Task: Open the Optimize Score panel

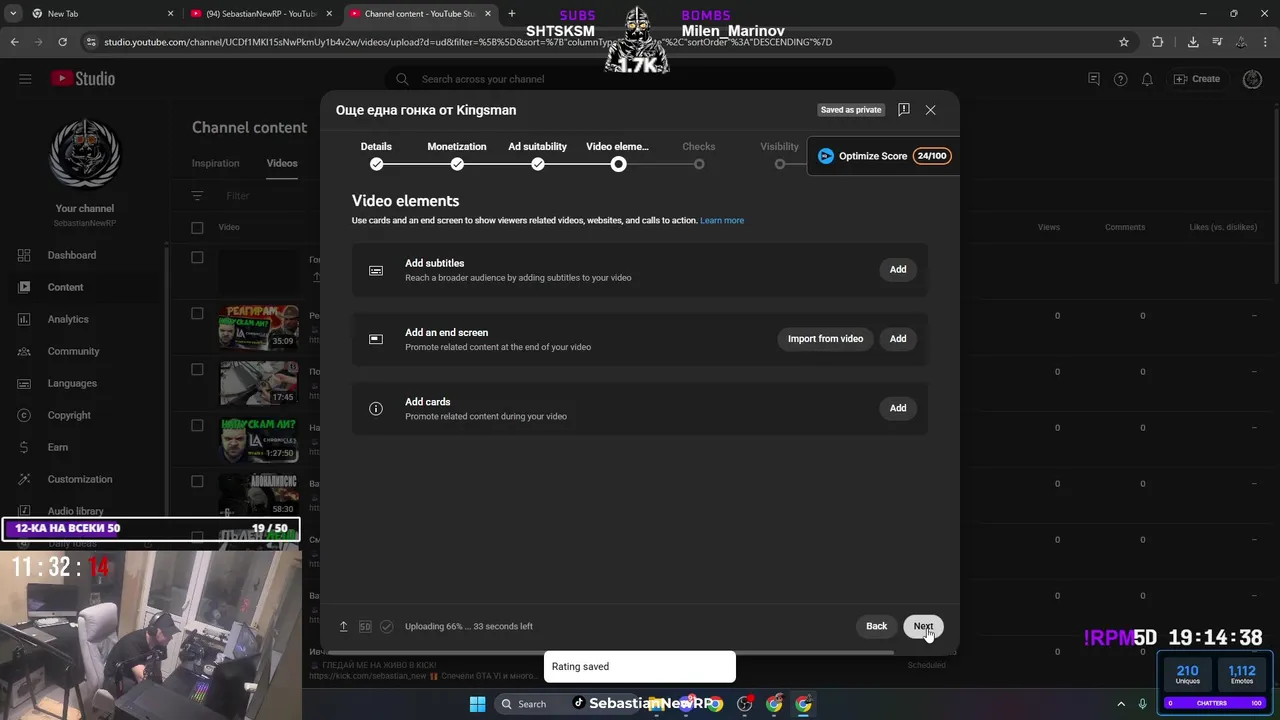Action: (x=883, y=156)
